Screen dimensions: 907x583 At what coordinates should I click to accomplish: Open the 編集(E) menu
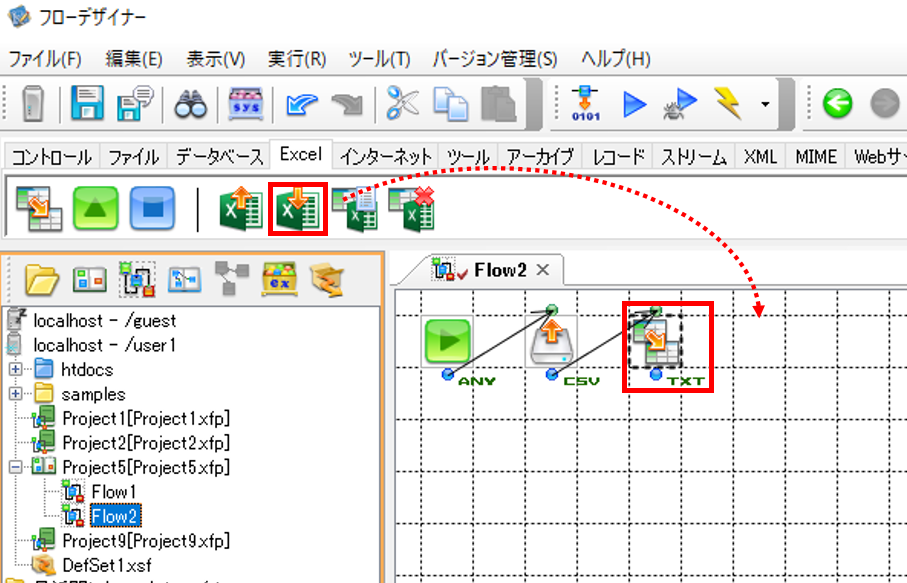click(x=134, y=59)
